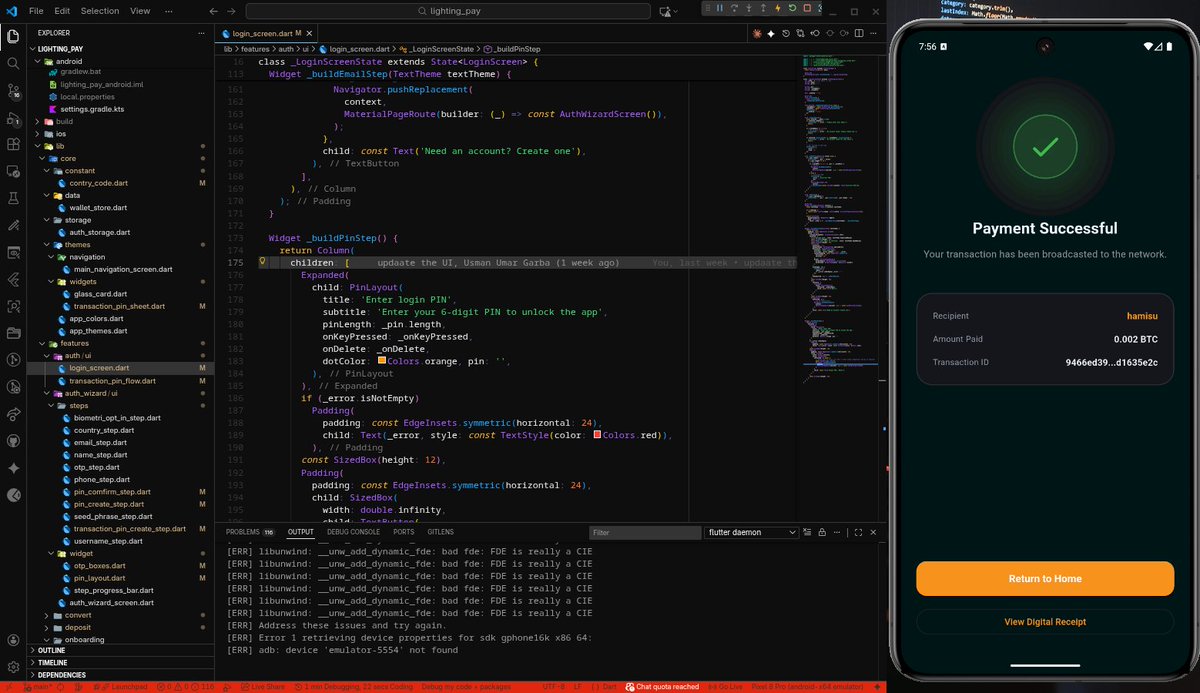Switch to the GITLENS tab

(x=440, y=532)
